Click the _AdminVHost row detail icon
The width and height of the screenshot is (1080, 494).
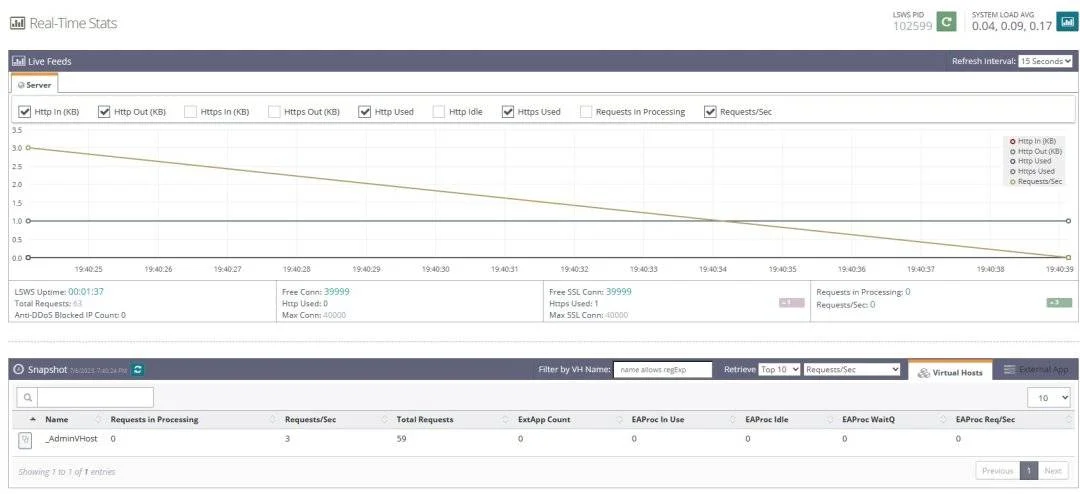coord(25,439)
